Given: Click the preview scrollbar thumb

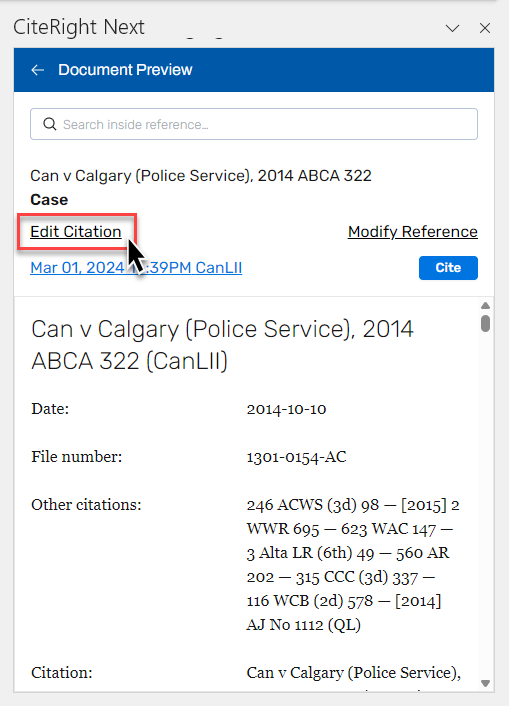Looking at the screenshot, I should [485, 323].
